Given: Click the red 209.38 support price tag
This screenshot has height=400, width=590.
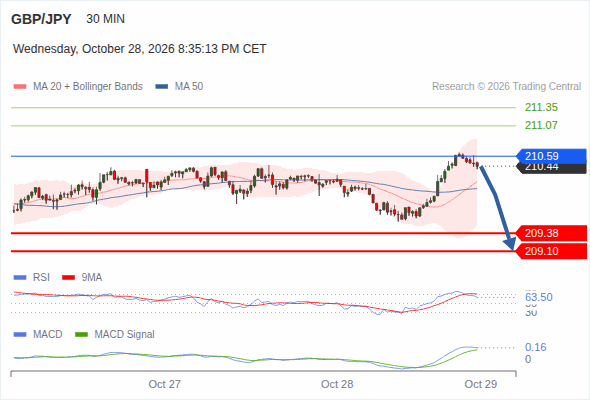Looking at the screenshot, I should 551,233.
